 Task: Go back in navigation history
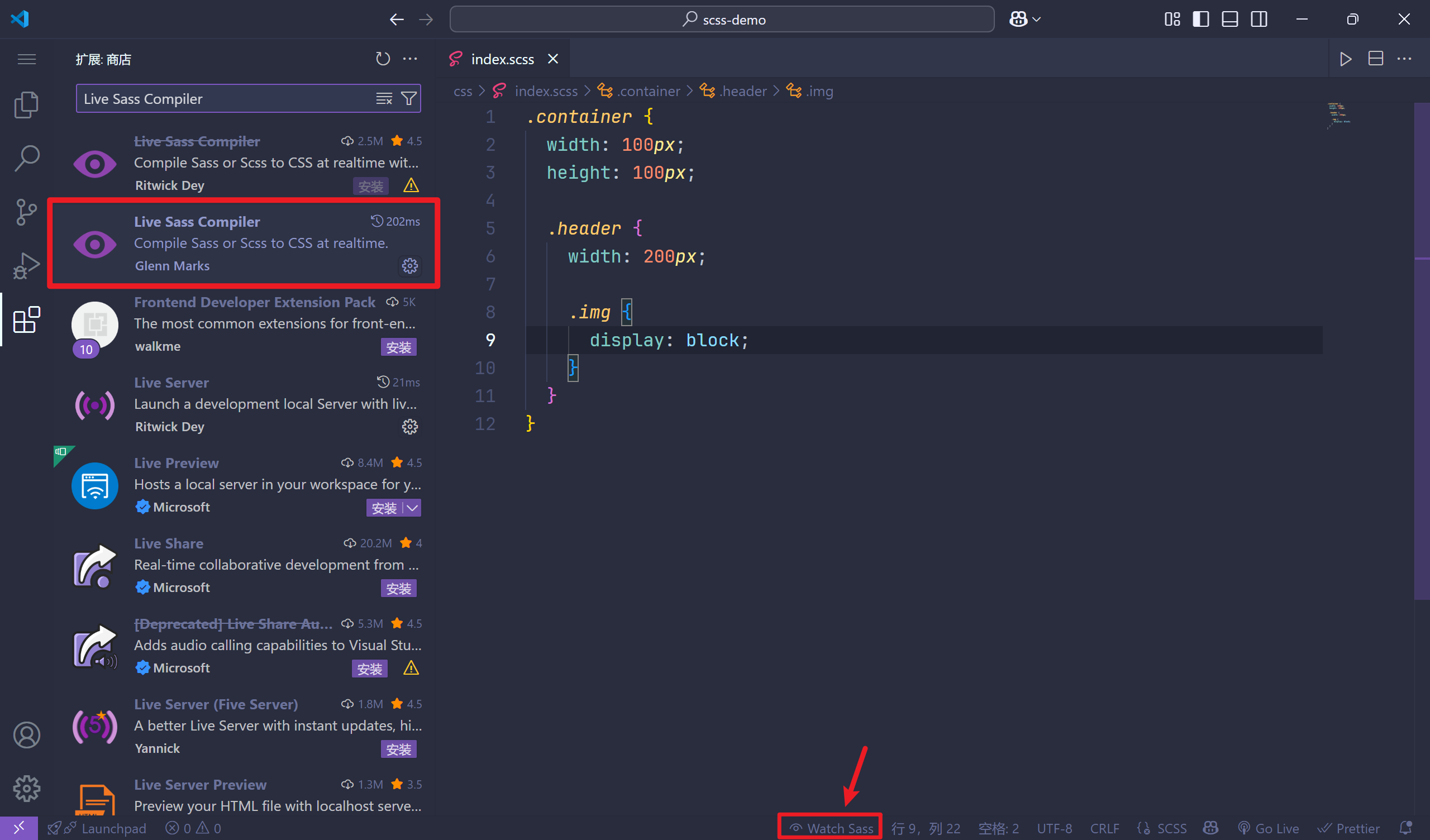[x=397, y=20]
